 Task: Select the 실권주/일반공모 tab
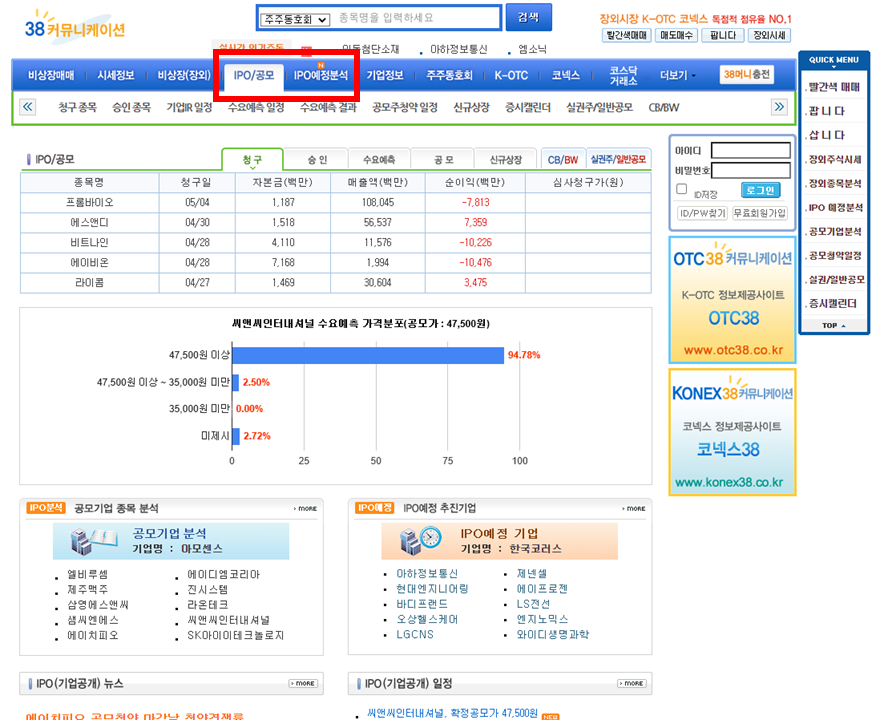[x=618, y=160]
